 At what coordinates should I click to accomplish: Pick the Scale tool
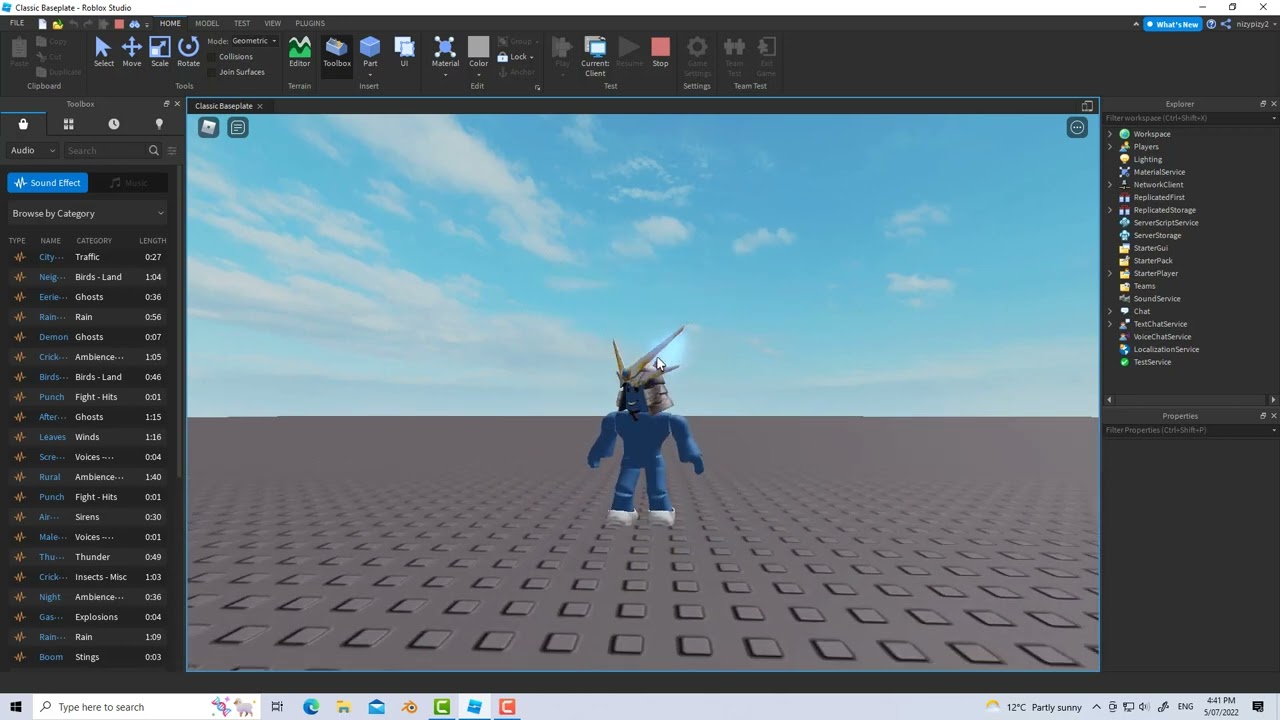coord(160,52)
